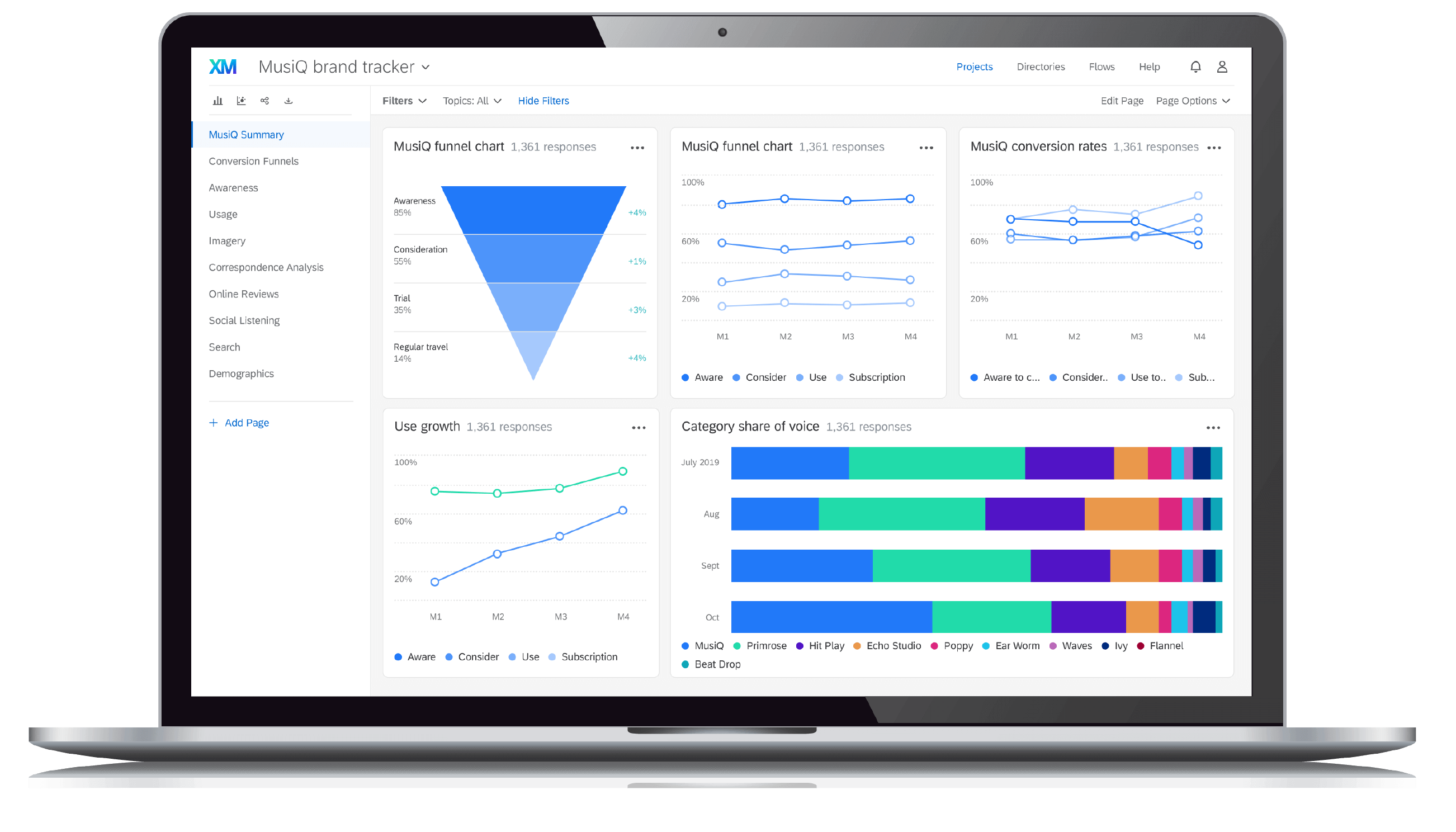Select the Demographics page
The height and width of the screenshot is (832, 1456).
click(x=241, y=373)
